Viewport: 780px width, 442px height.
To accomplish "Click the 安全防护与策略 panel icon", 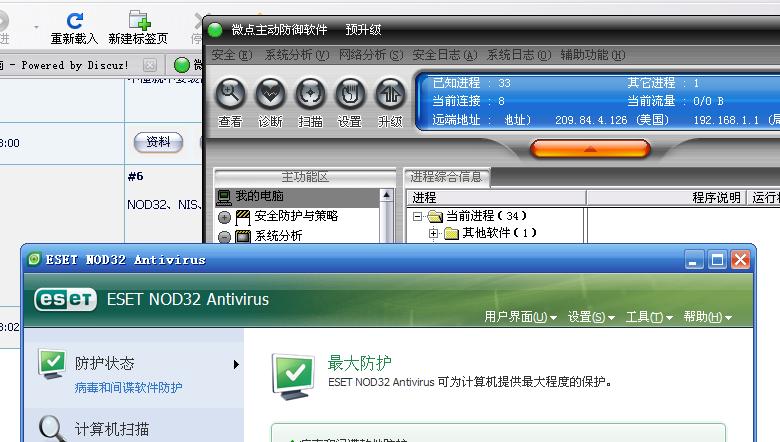I will [x=243, y=217].
